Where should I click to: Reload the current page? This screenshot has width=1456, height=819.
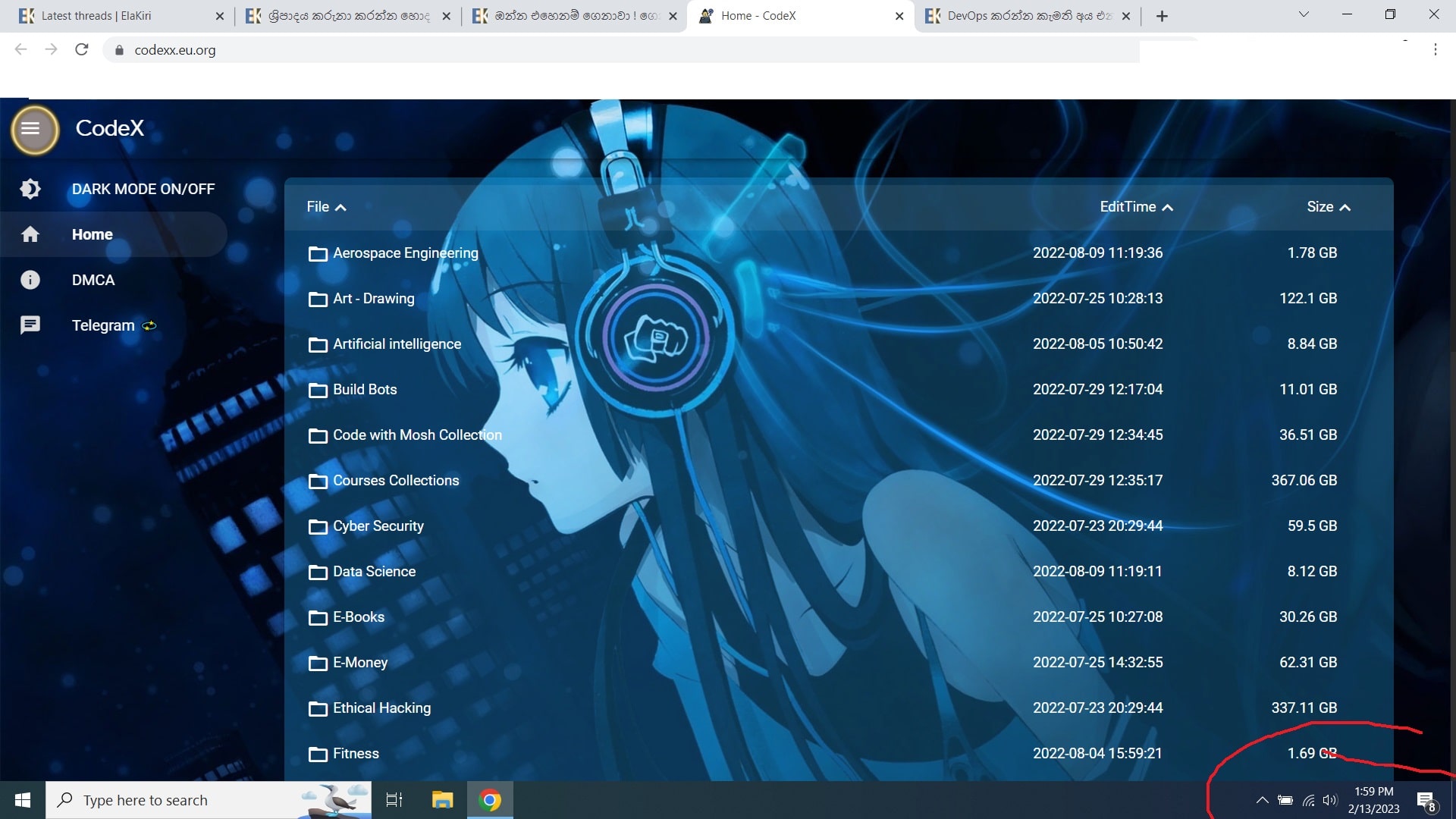[82, 49]
